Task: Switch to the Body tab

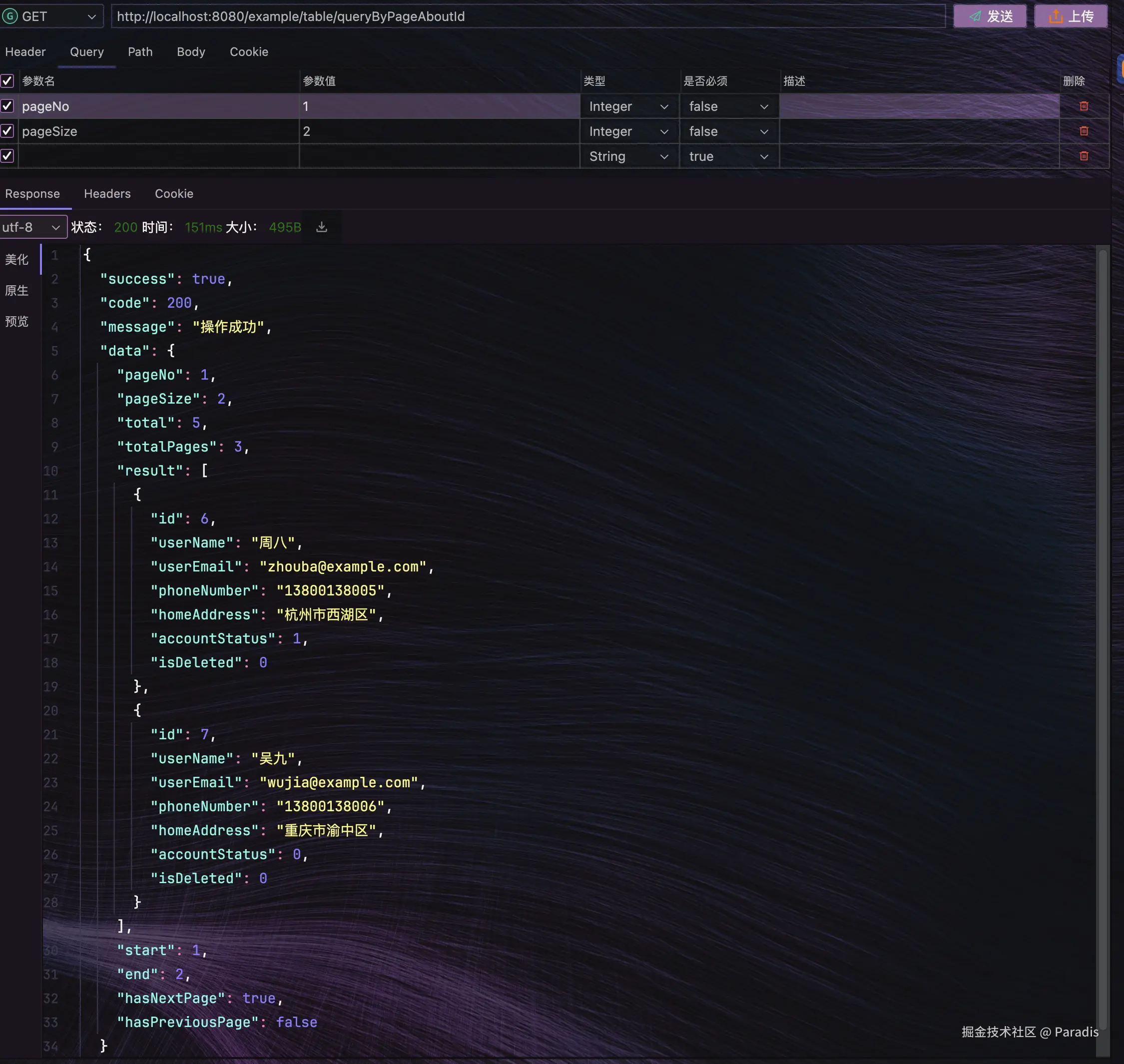Action: click(x=190, y=51)
